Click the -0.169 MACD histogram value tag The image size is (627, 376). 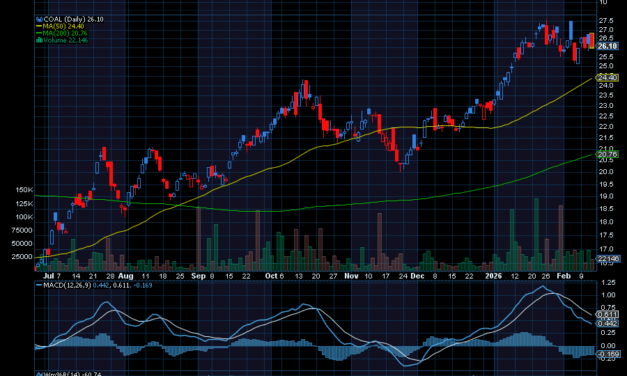(x=608, y=354)
